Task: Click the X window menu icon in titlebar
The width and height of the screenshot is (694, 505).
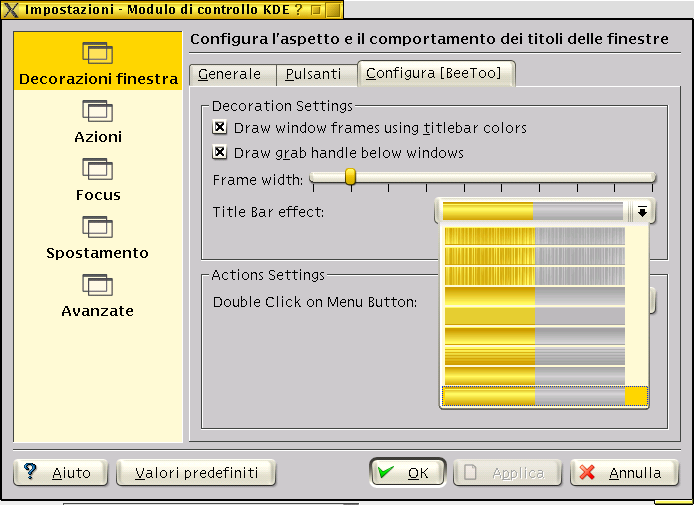Action: coord(11,9)
